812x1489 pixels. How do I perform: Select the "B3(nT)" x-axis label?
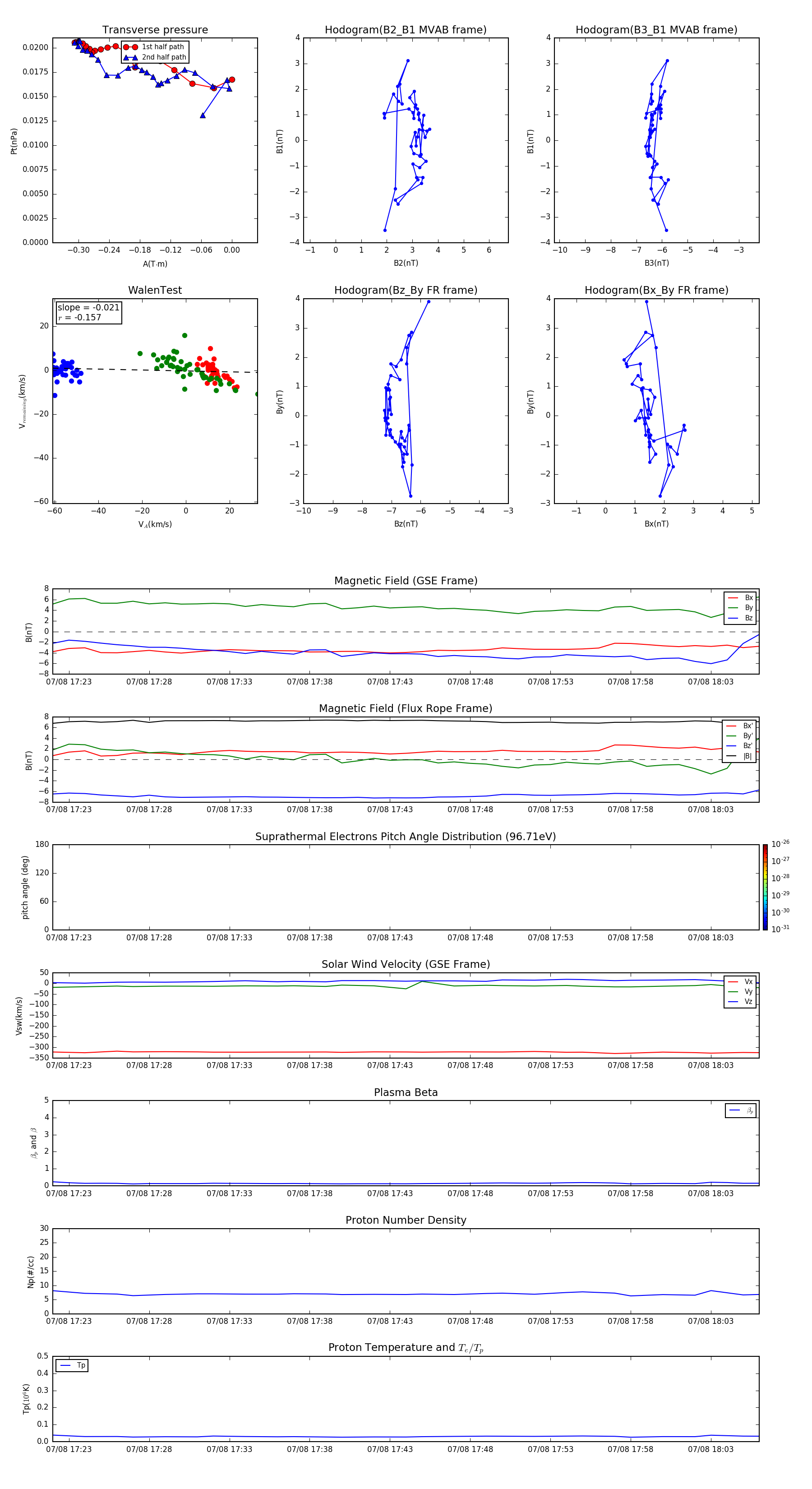pos(656,264)
